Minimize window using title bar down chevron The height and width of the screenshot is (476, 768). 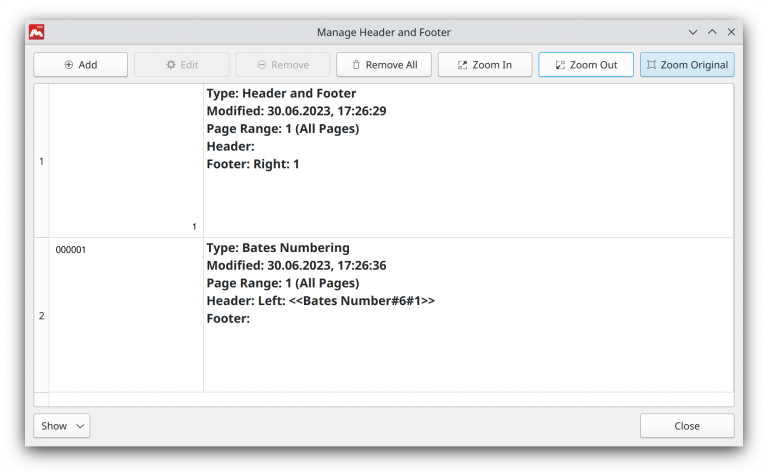tap(693, 32)
